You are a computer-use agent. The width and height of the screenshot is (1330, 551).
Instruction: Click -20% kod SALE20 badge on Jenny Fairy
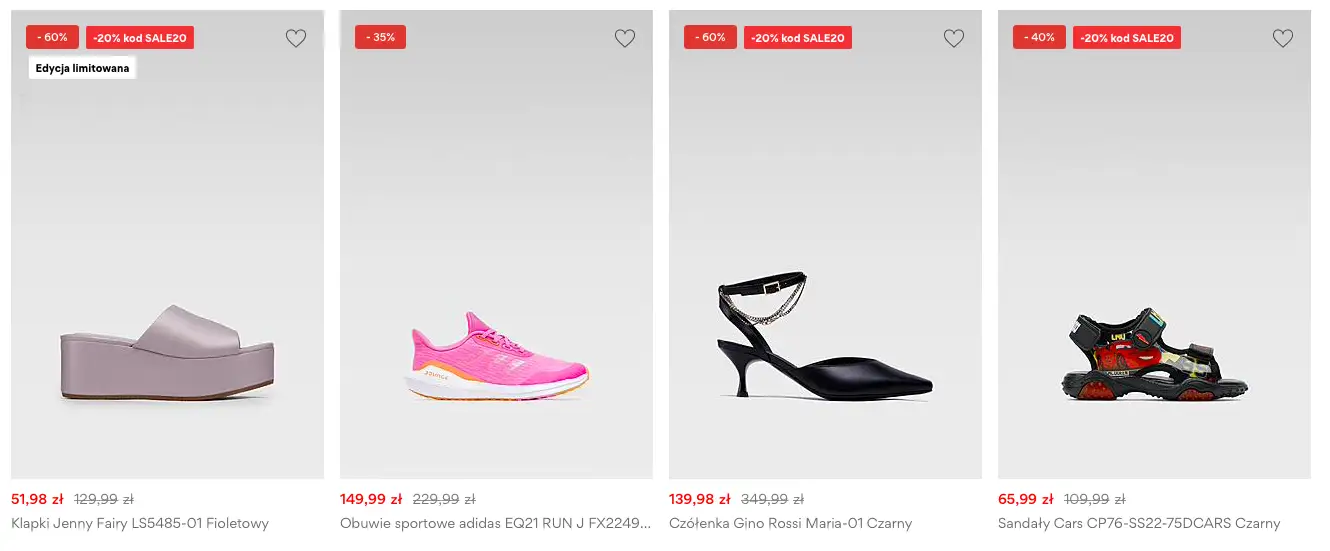(x=140, y=38)
